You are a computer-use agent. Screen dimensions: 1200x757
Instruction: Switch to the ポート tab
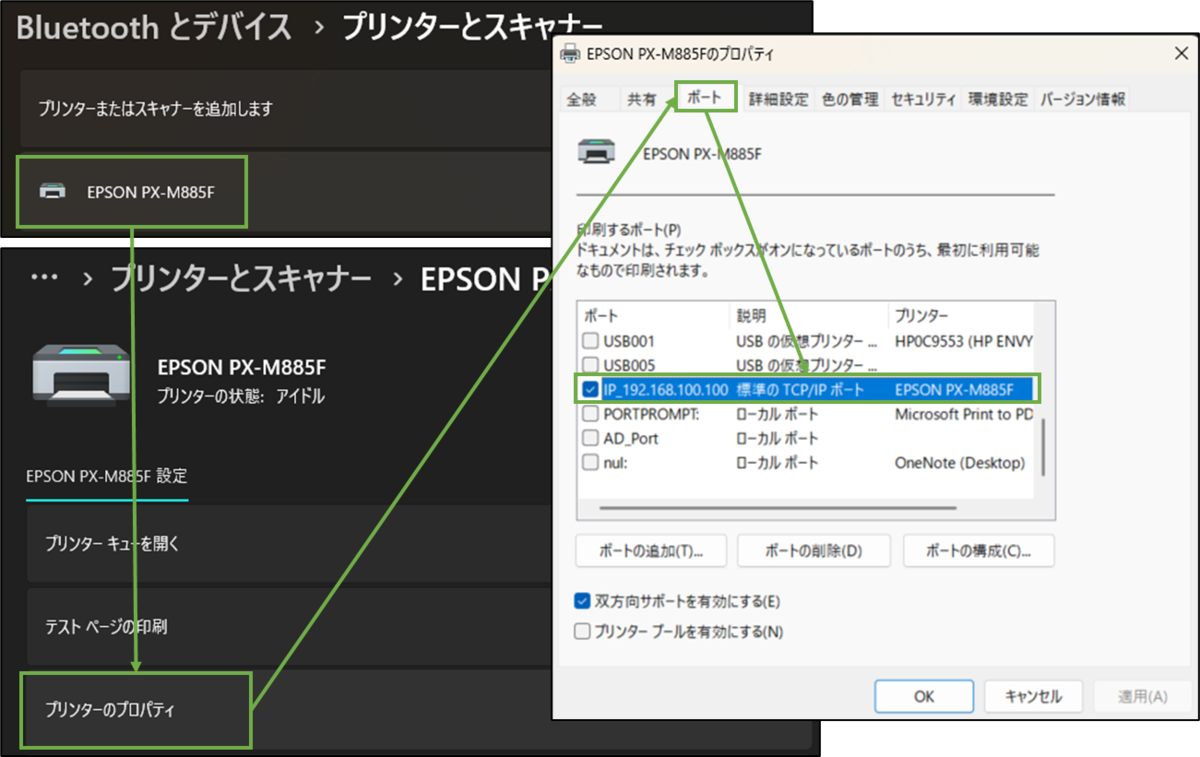point(706,97)
